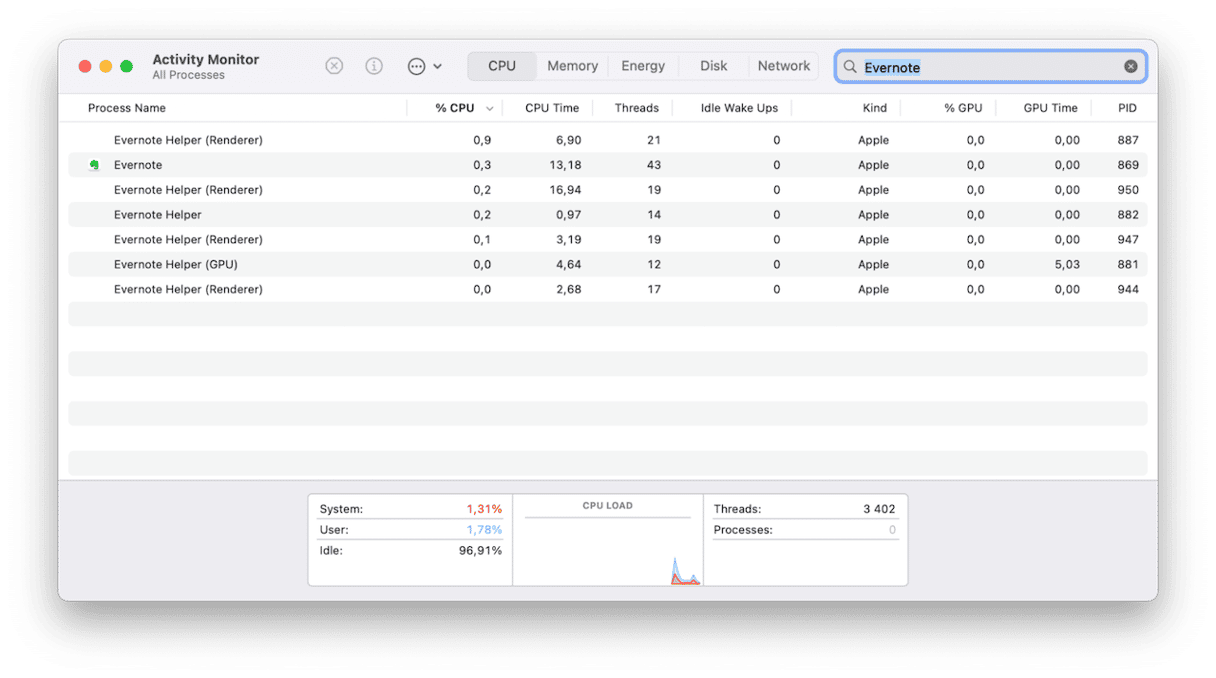Select the CPU tab
Viewport: 1216px width, 678px height.
502,66
